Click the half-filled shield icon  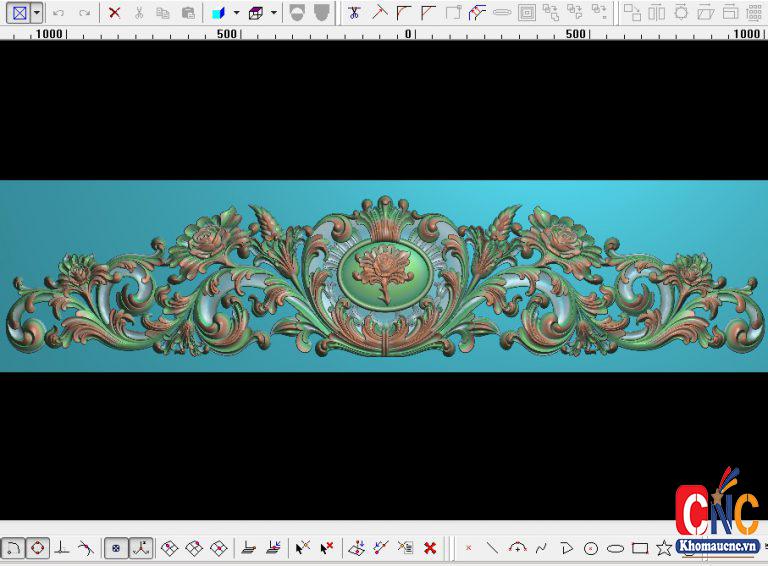click(x=297, y=13)
